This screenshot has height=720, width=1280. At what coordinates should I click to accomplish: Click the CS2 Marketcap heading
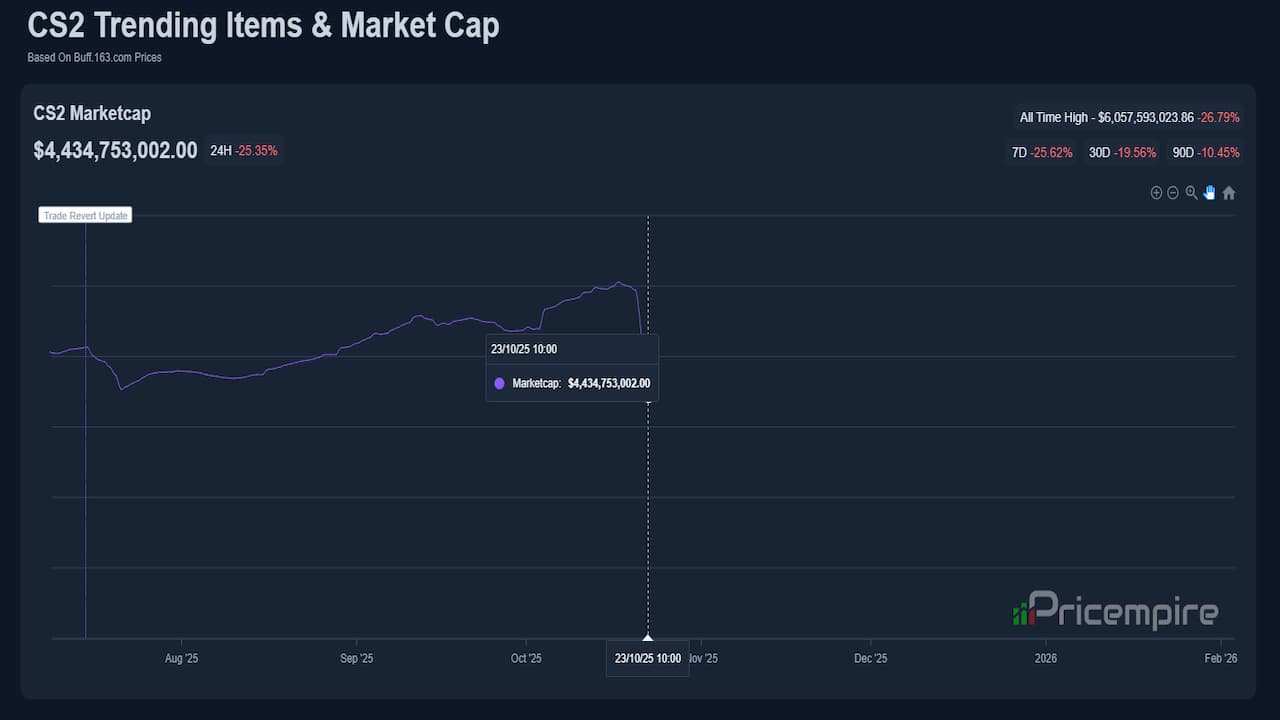[92, 113]
